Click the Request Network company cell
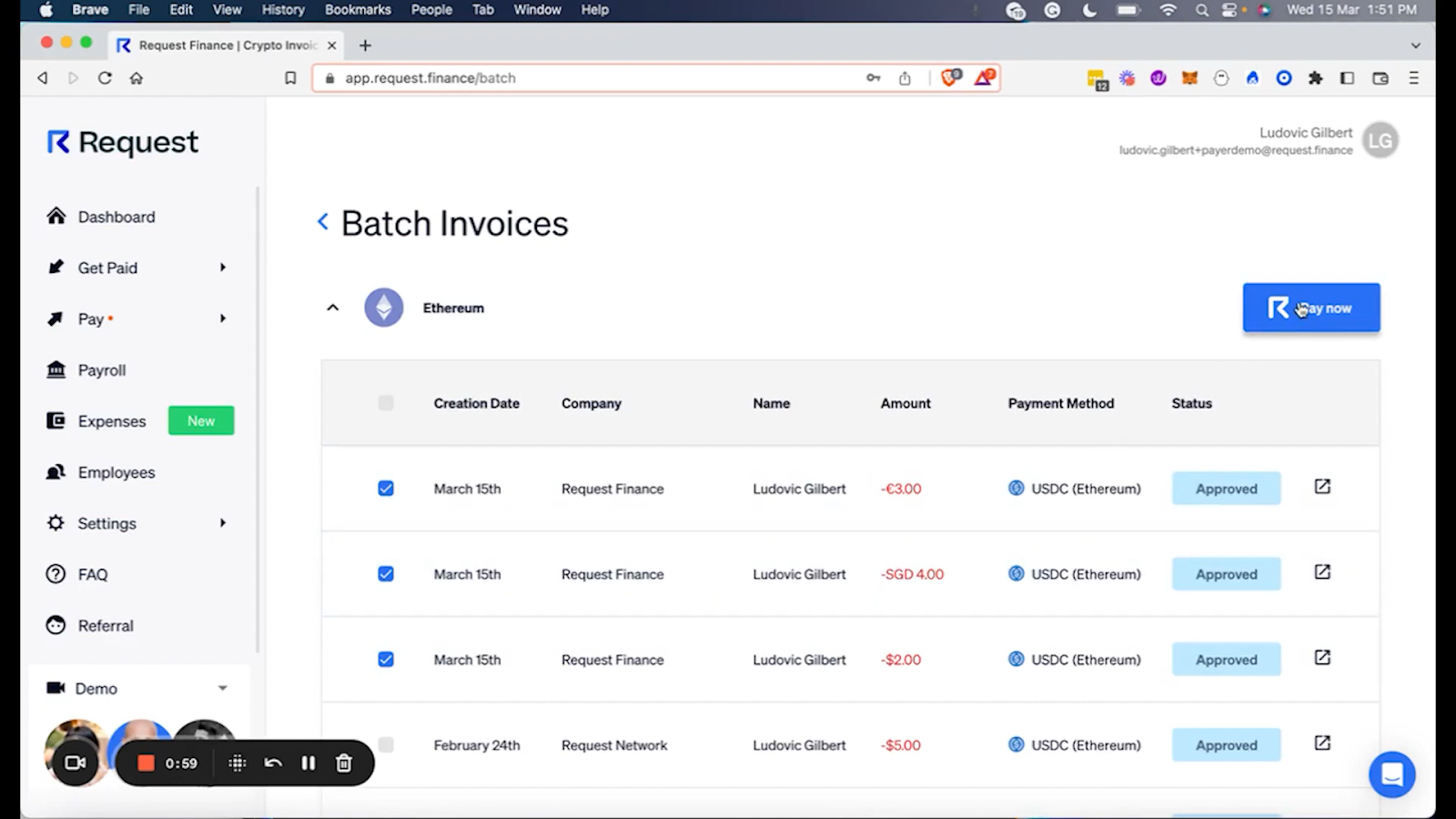This screenshot has height=819, width=1456. point(614,745)
